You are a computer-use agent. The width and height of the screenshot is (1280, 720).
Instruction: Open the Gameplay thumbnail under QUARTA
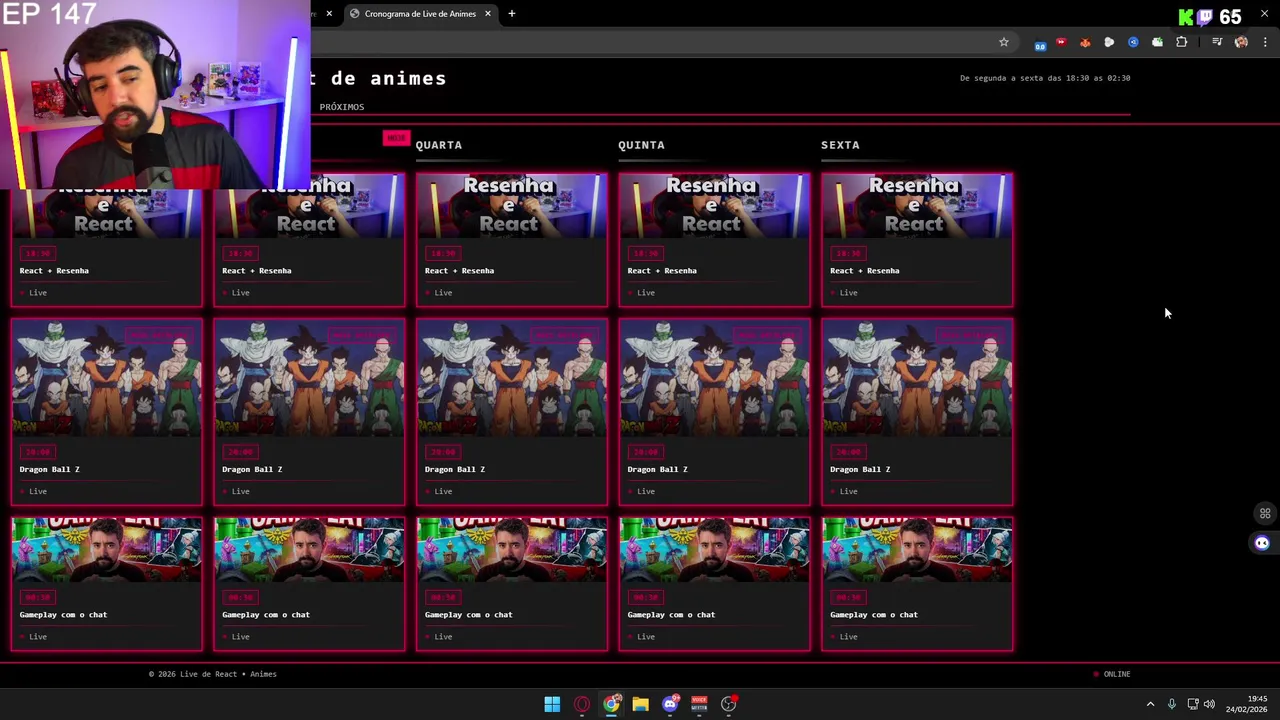click(x=511, y=550)
